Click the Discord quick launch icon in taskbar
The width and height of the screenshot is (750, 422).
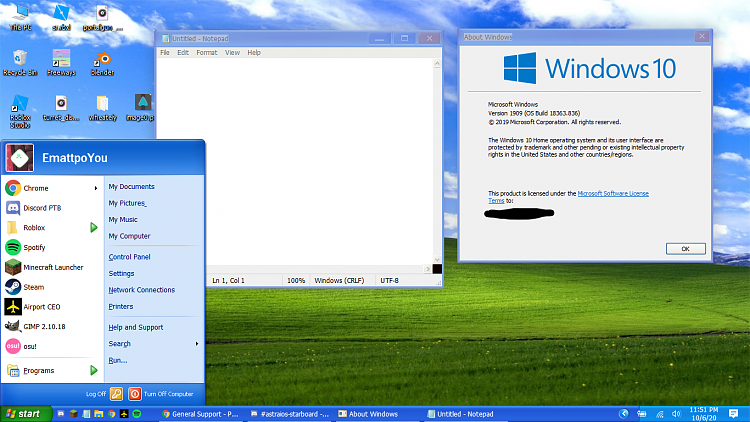click(x=61, y=414)
